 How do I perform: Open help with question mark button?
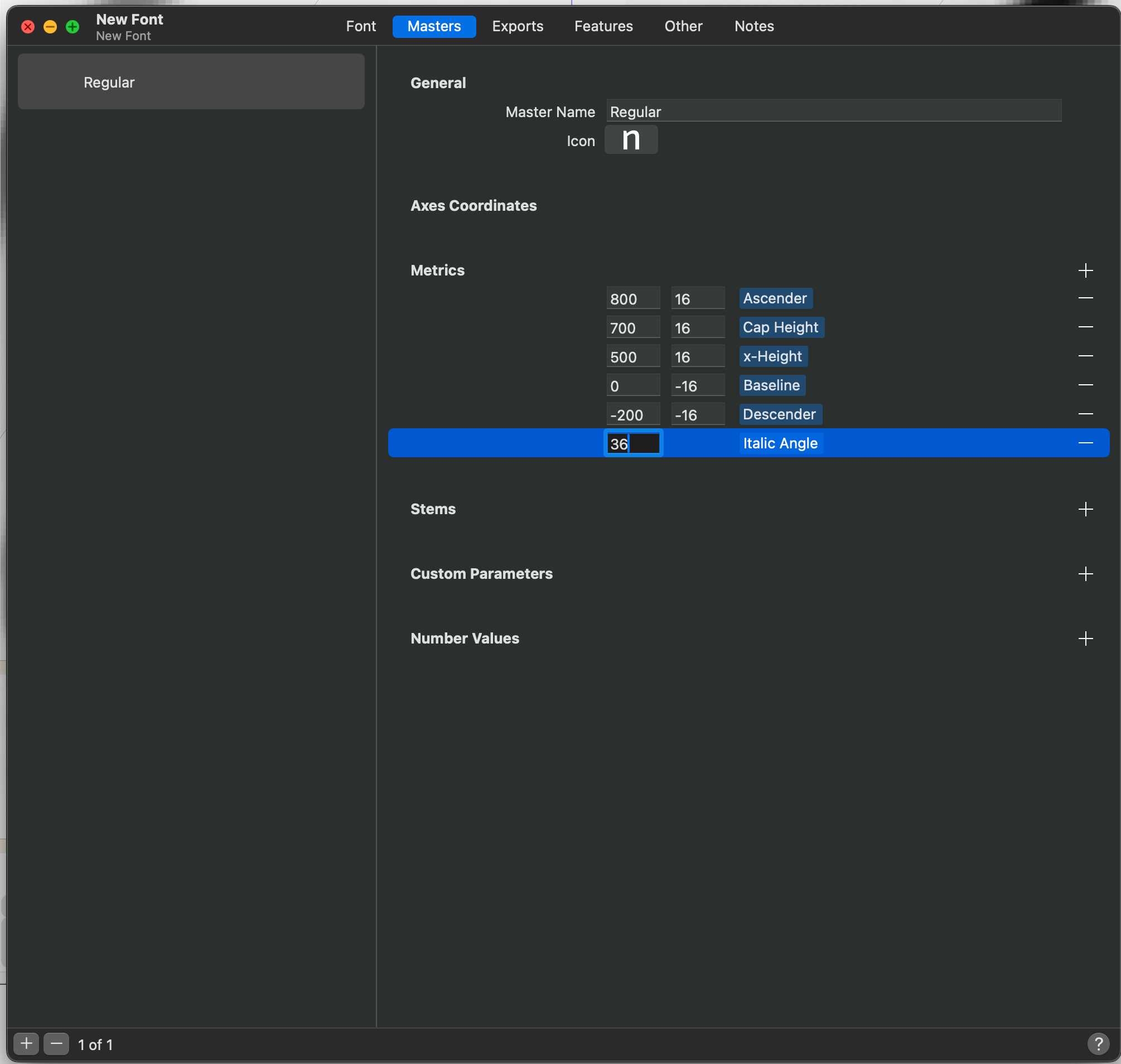click(x=1098, y=1043)
